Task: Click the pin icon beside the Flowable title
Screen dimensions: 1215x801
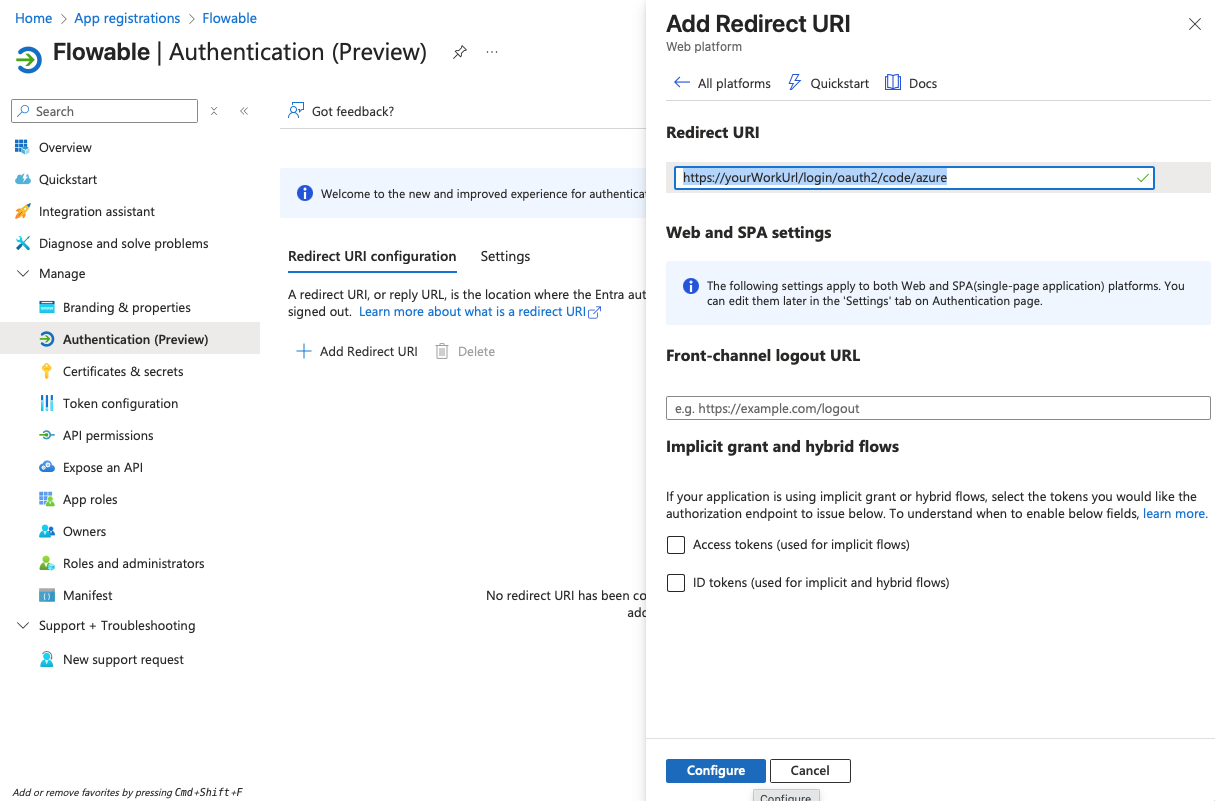Action: (x=460, y=52)
